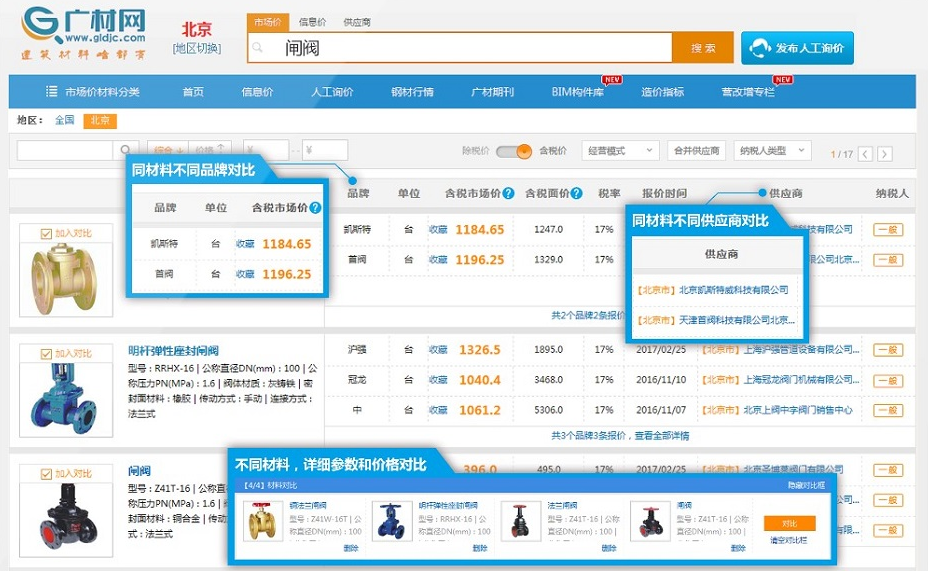Click the magnifier icon in the main search box

(257, 47)
